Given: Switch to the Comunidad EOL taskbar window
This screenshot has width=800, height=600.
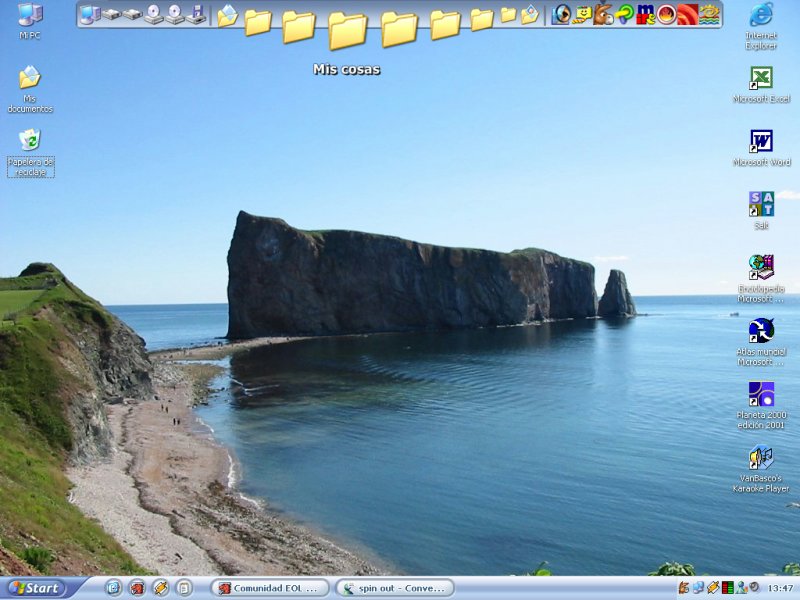Looking at the screenshot, I should 270,588.
